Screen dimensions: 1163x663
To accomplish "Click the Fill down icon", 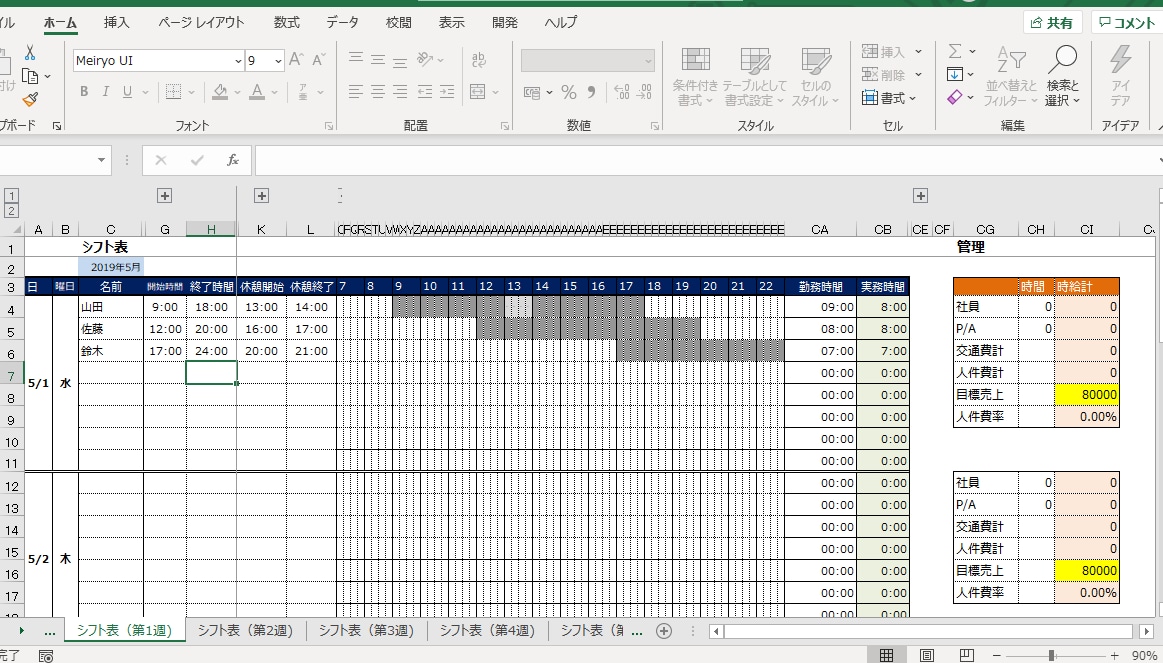I will coord(955,74).
